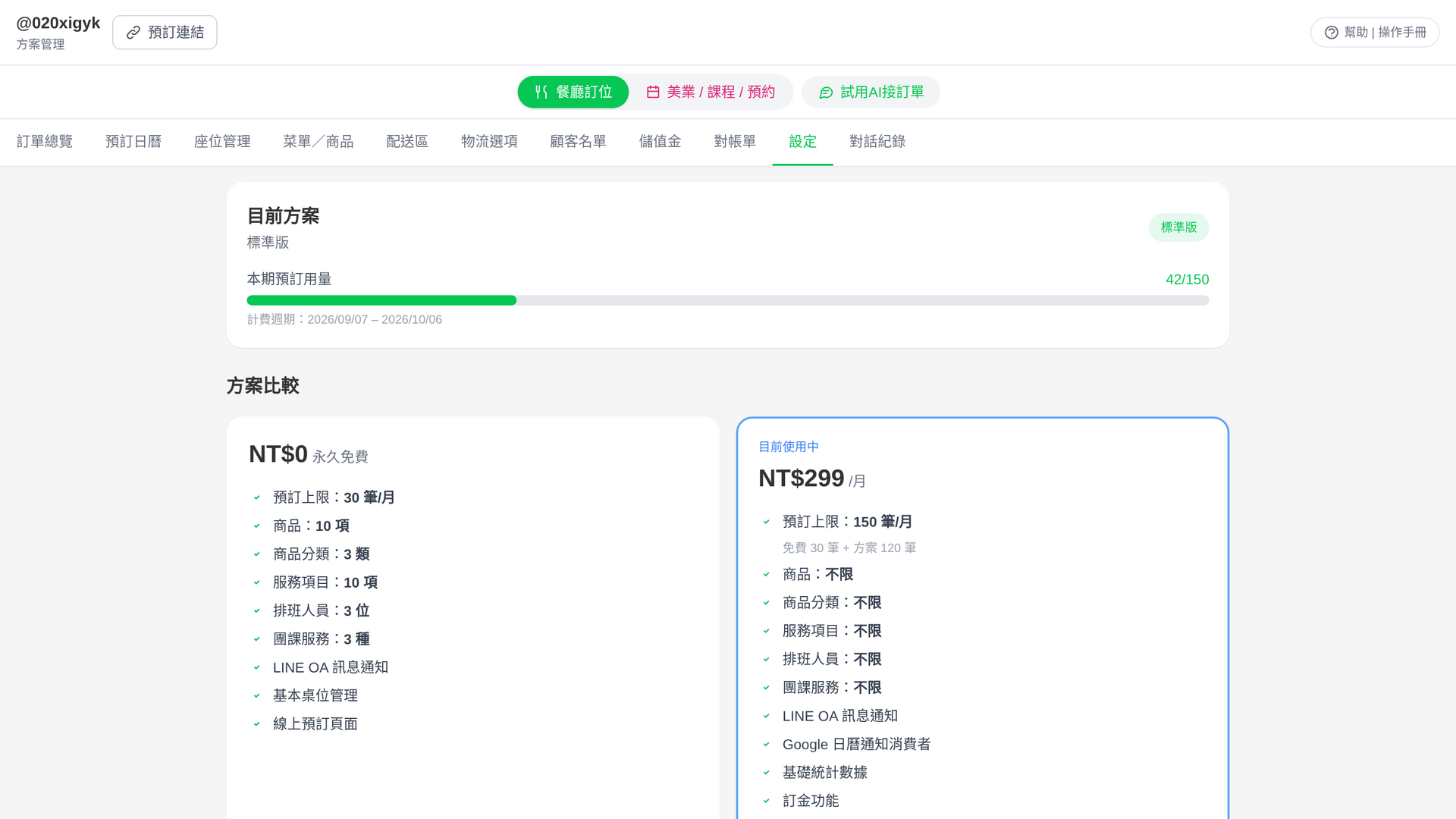The width and height of the screenshot is (1456, 819).
Task: Click the checkmark beside 服務項目：10 項
Action: [256, 582]
